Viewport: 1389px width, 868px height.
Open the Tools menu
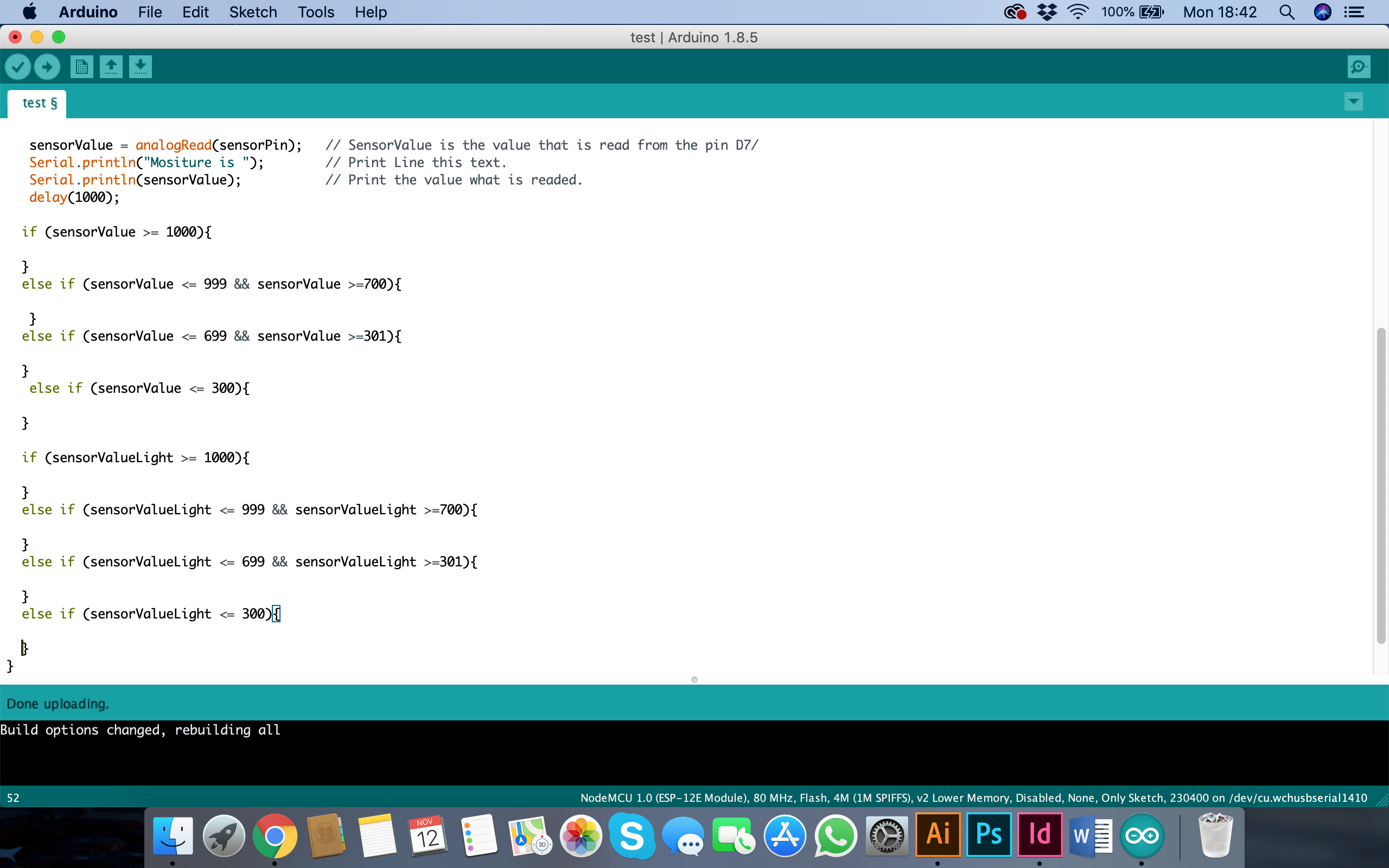point(316,12)
